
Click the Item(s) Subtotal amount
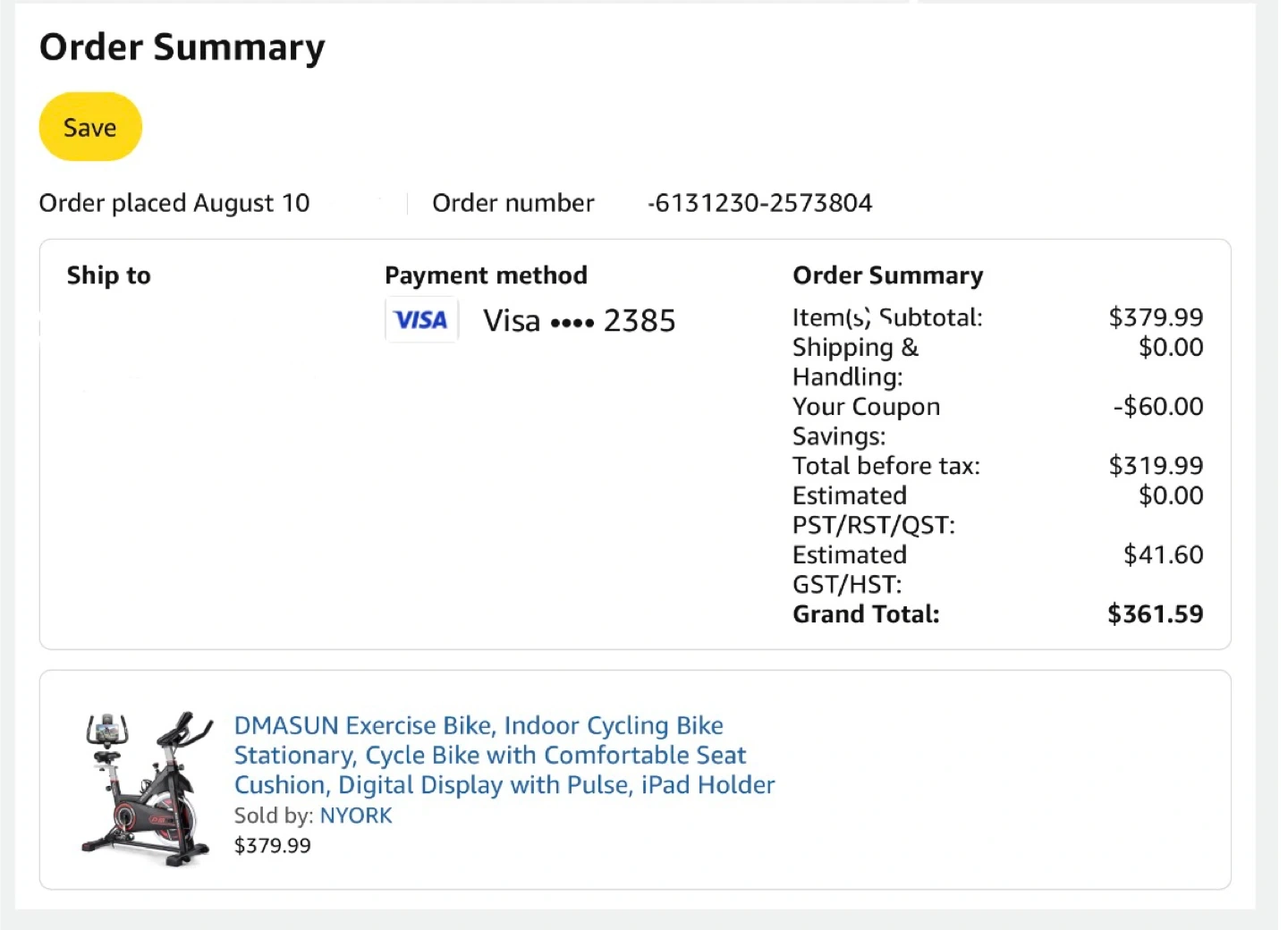click(1156, 317)
